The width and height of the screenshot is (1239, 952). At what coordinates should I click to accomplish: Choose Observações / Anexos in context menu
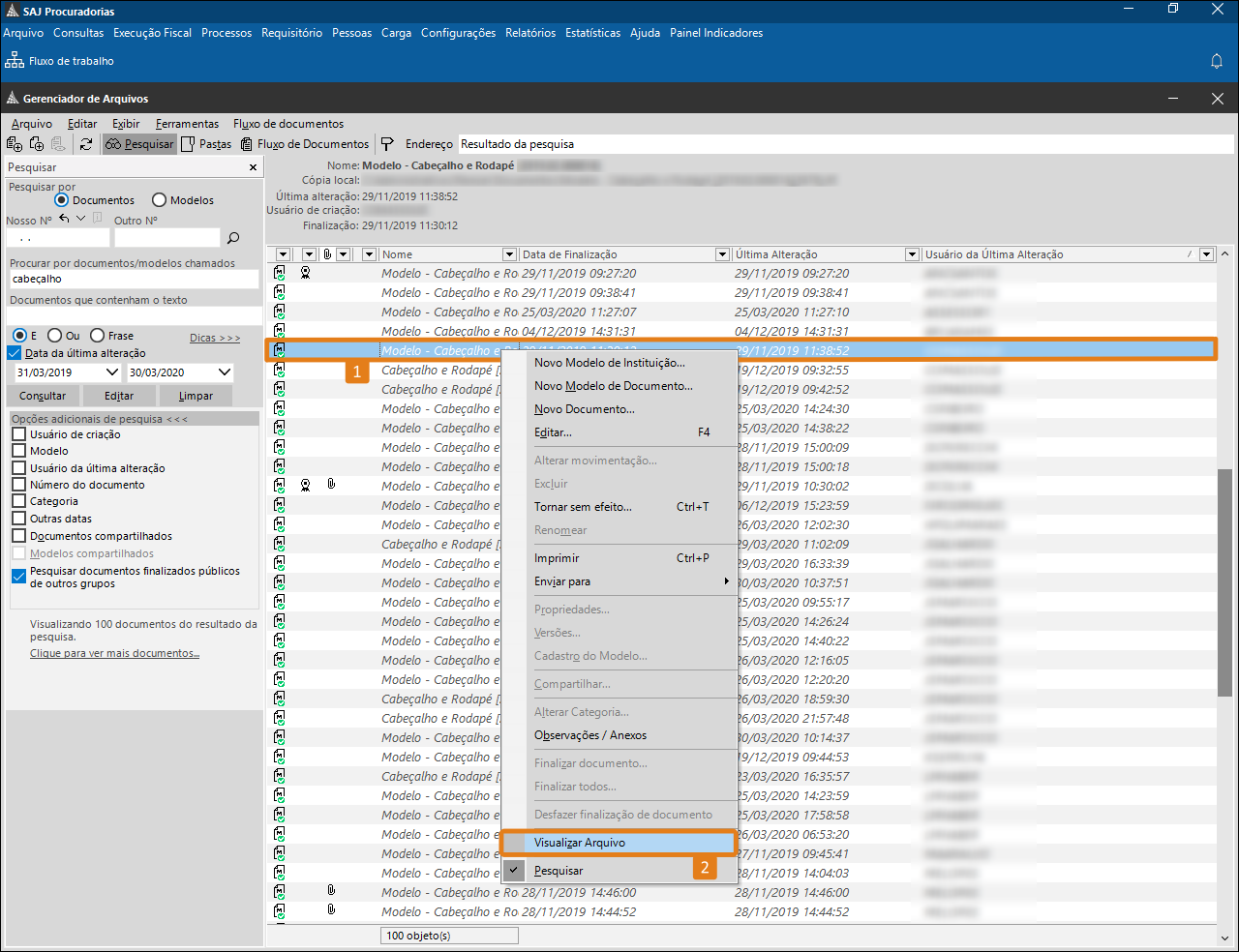tap(619, 735)
